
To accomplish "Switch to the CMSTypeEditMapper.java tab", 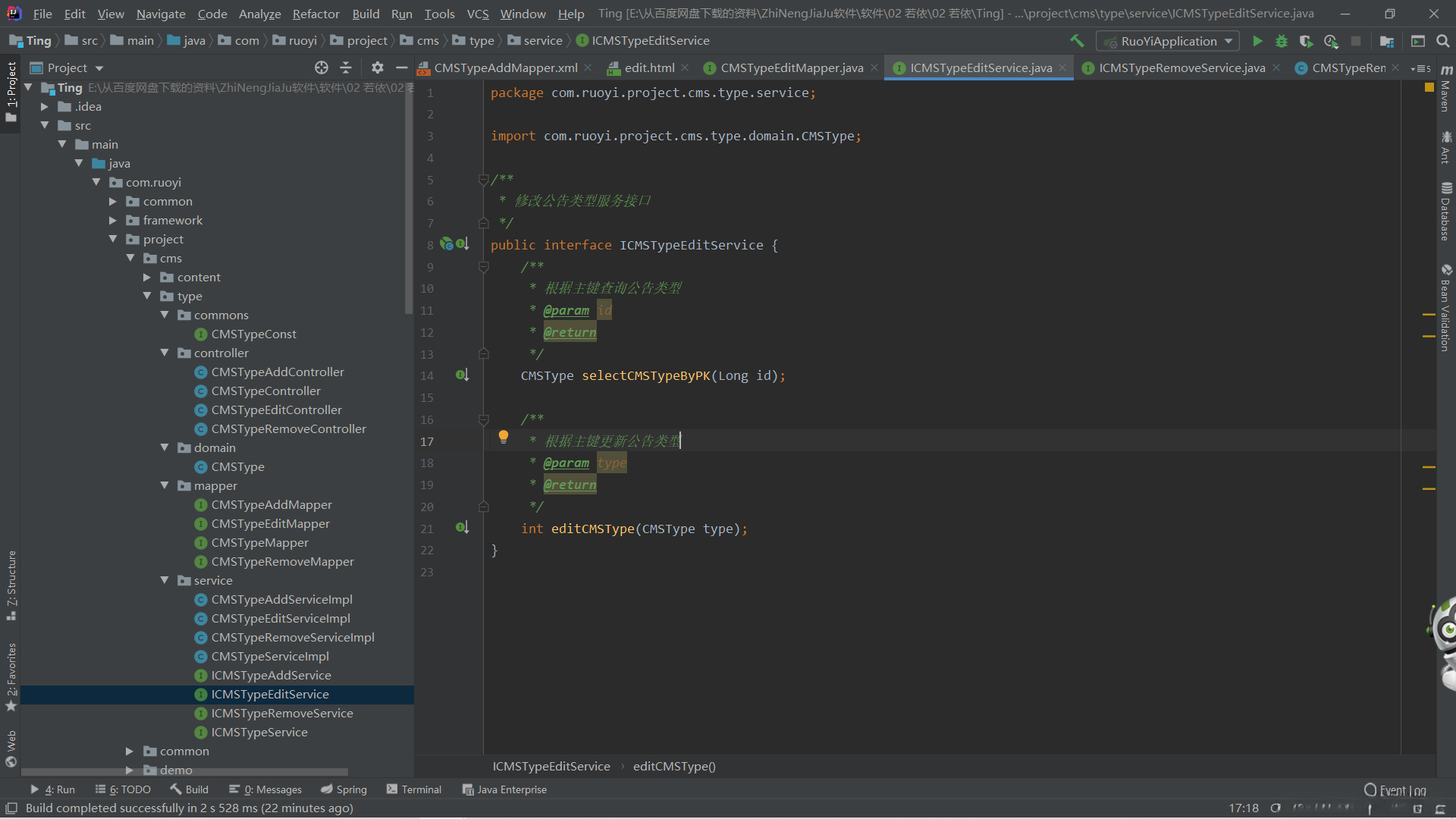I will 791,67.
